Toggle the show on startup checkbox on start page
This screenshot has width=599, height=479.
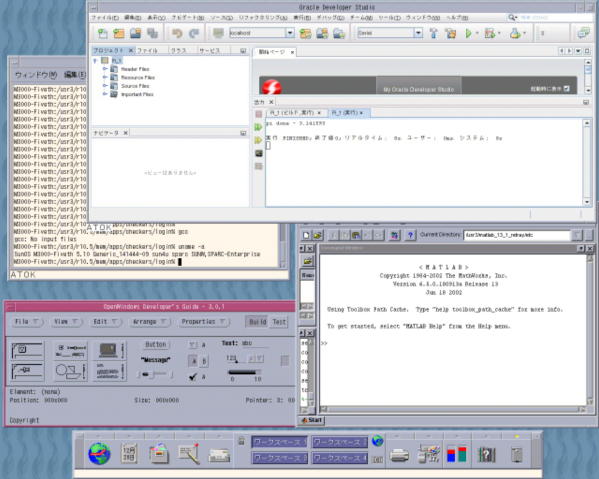click(566, 89)
